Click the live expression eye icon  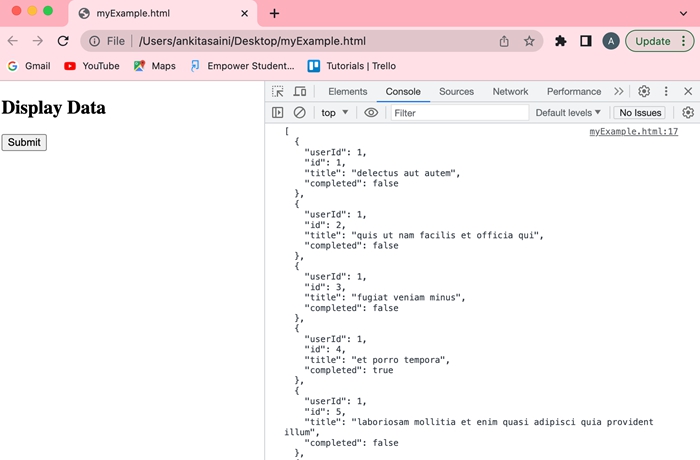pyautogui.click(x=371, y=113)
